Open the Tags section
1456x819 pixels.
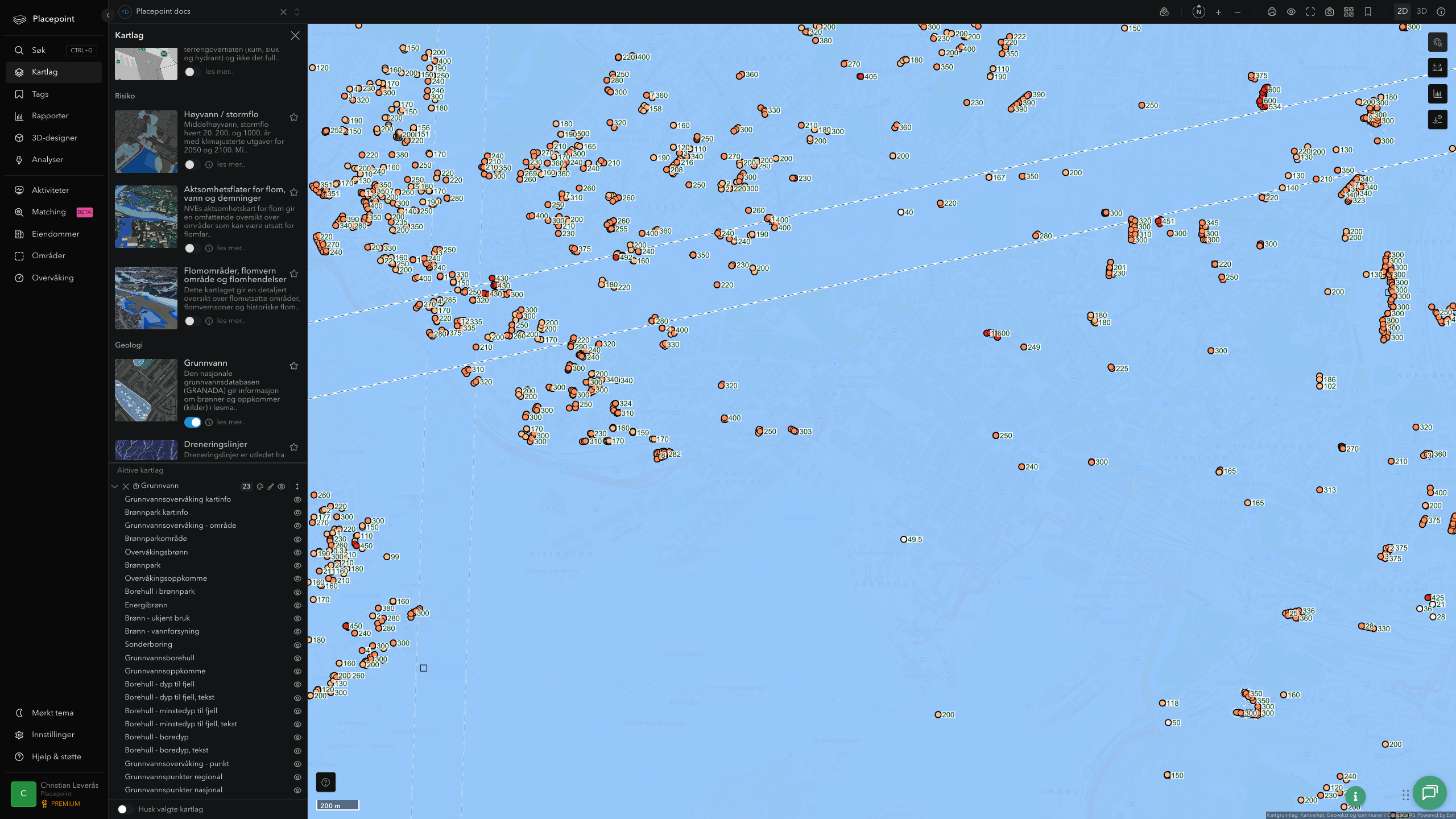(x=53, y=94)
